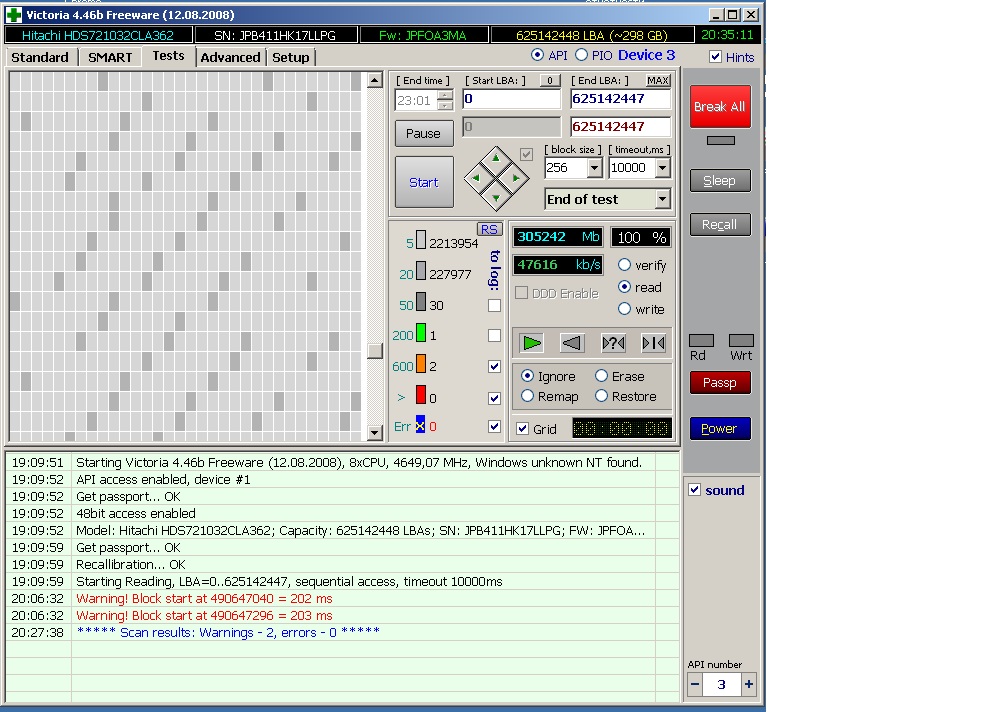Click block map scrollbar up arrow

pos(375,80)
